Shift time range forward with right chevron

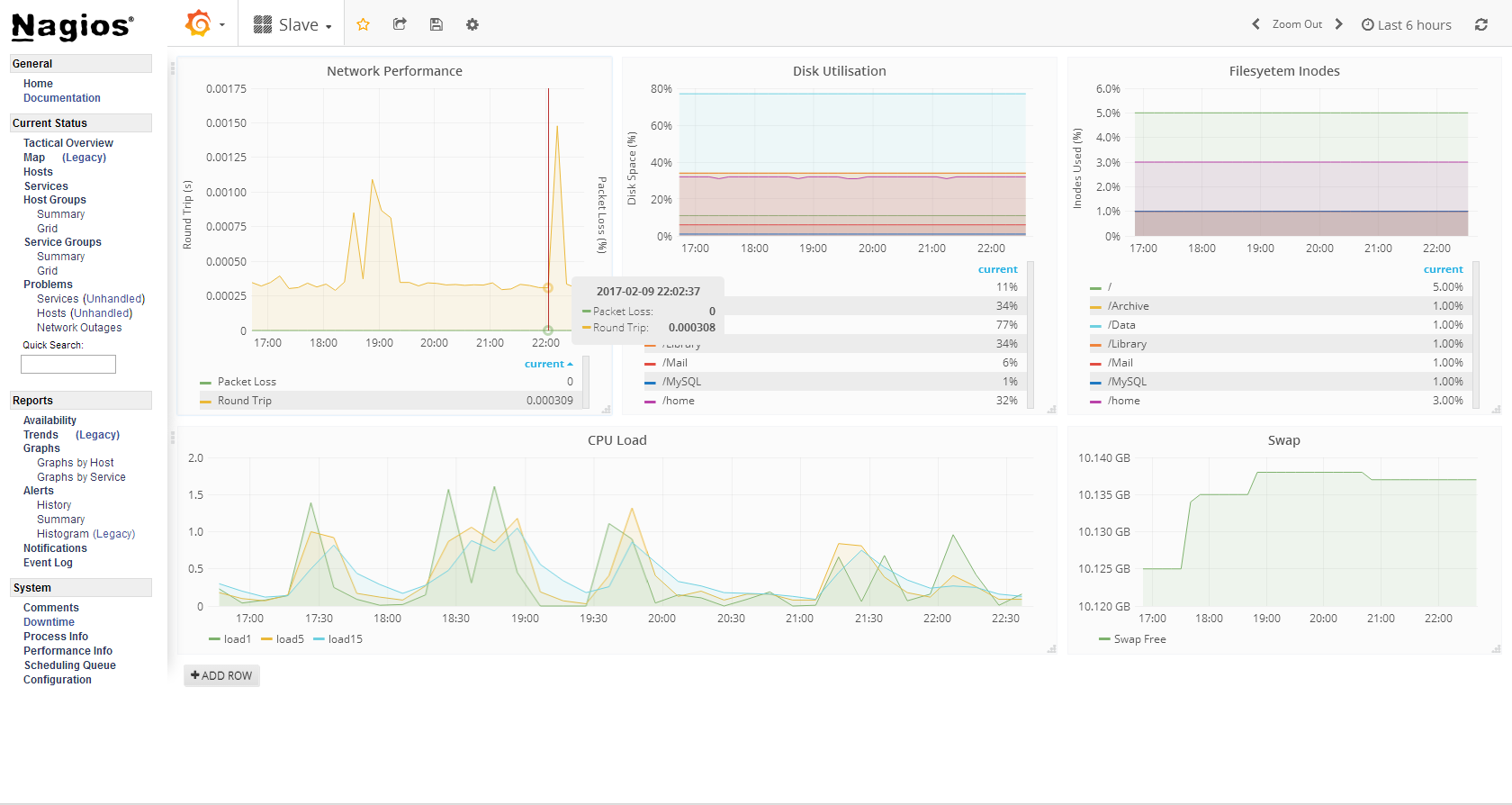[x=1339, y=24]
